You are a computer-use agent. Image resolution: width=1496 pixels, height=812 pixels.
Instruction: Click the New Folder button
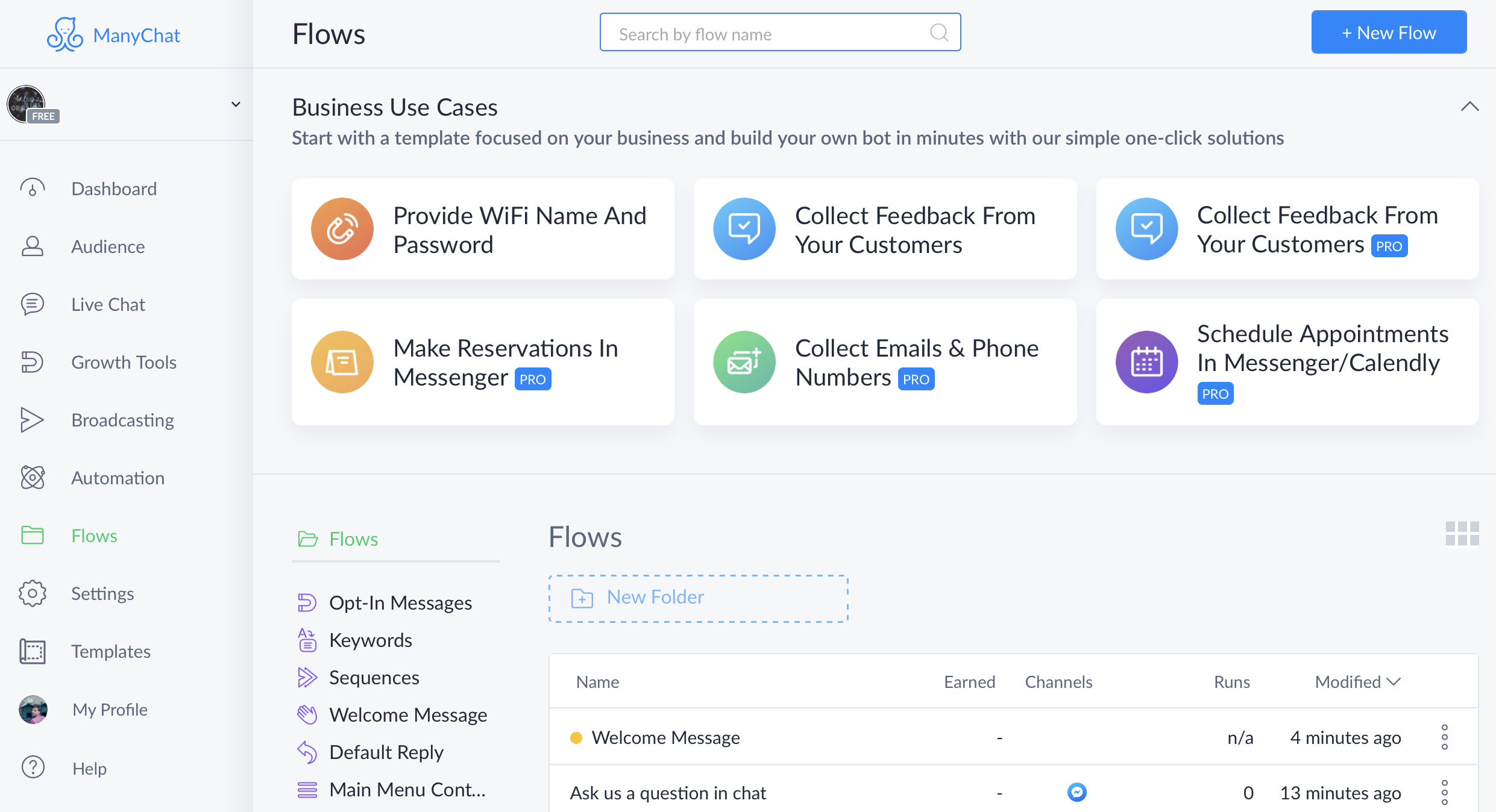coord(697,598)
